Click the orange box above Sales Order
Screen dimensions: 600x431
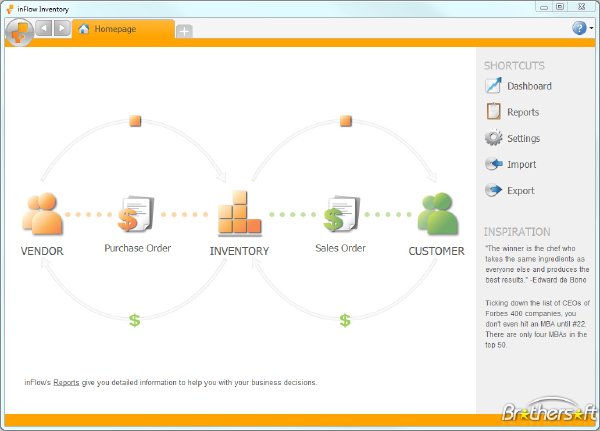coord(346,121)
